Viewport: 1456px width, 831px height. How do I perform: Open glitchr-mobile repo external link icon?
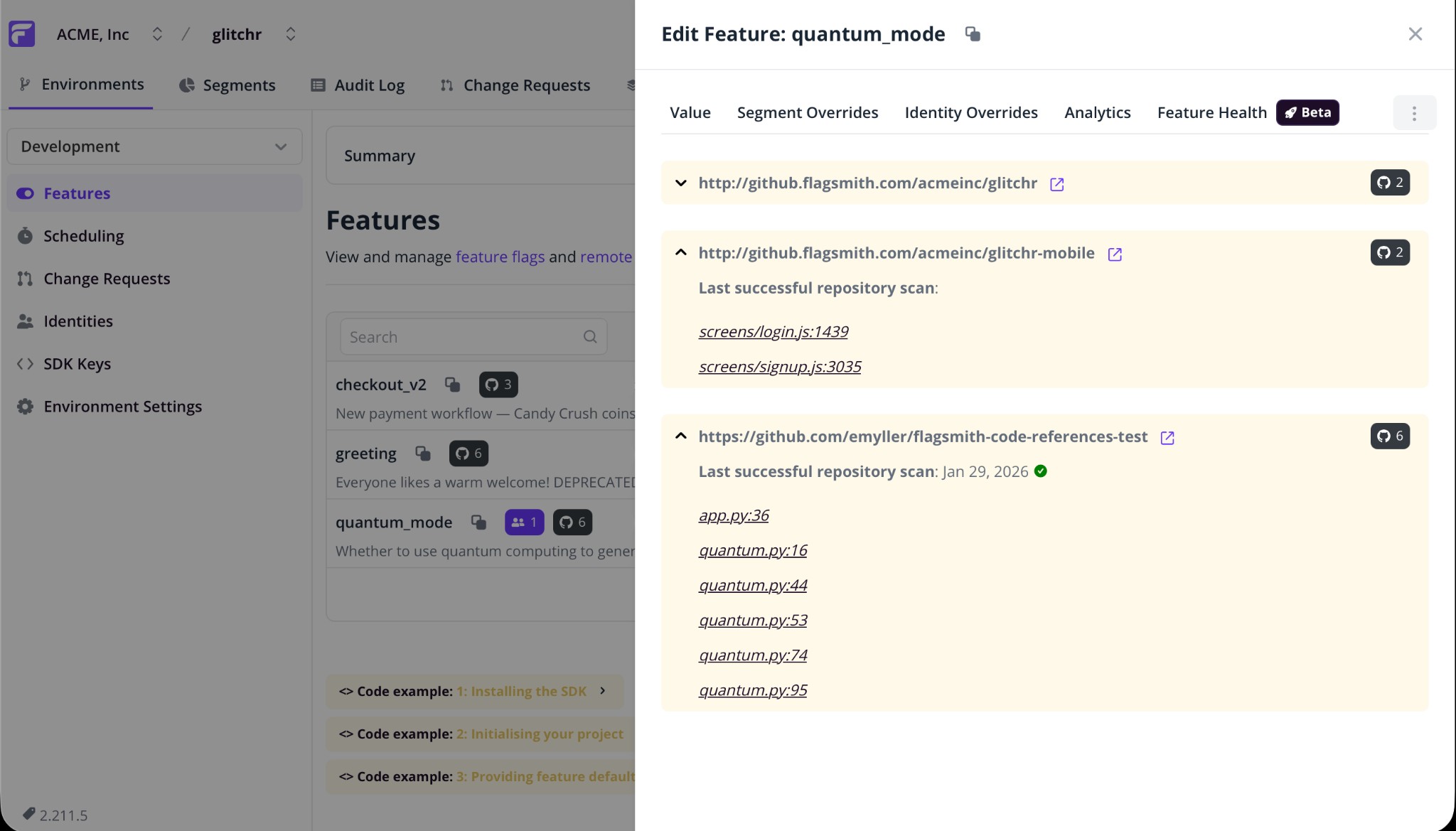coord(1114,254)
